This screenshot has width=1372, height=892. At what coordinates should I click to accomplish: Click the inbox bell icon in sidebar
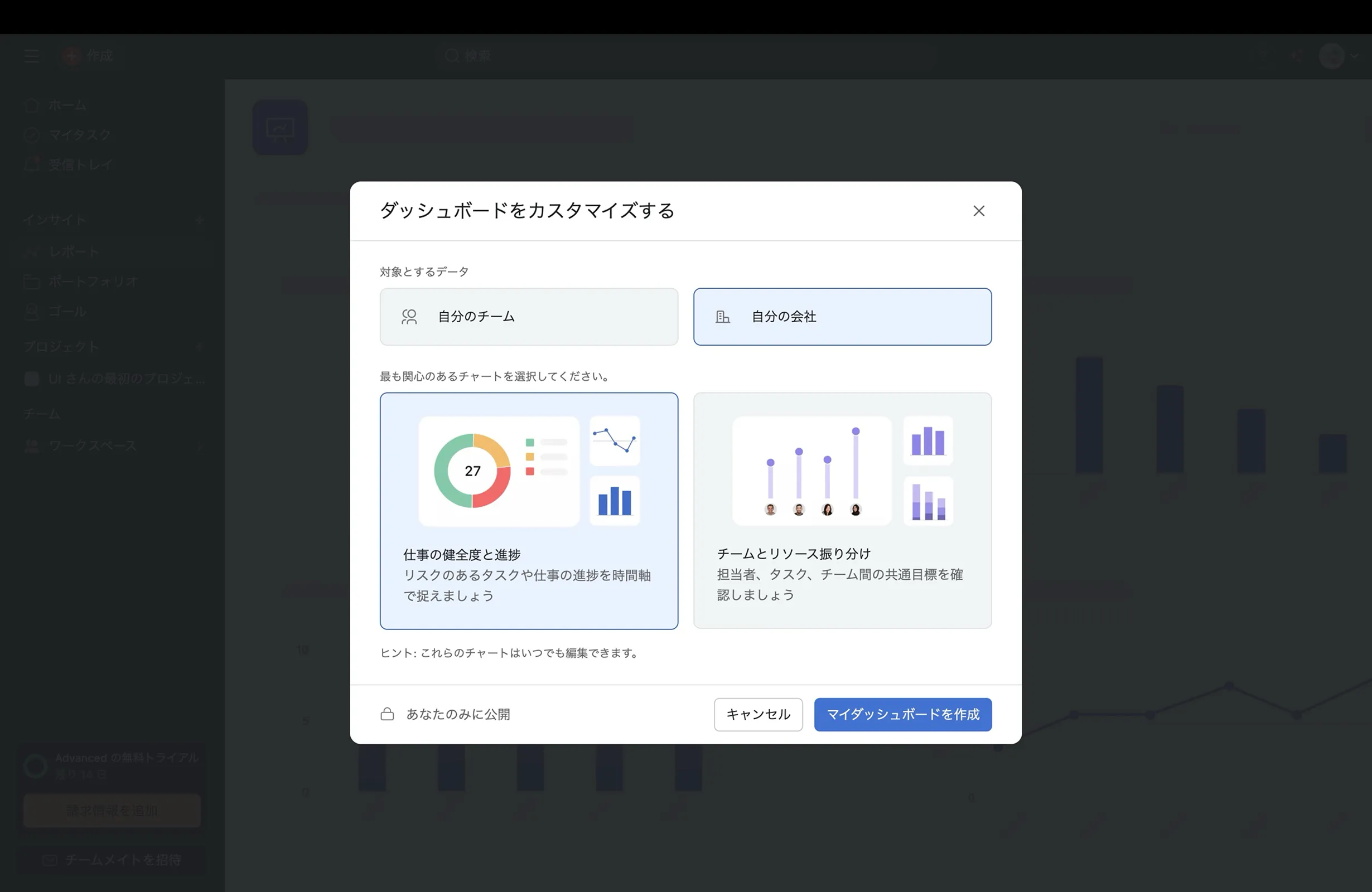pyautogui.click(x=32, y=164)
